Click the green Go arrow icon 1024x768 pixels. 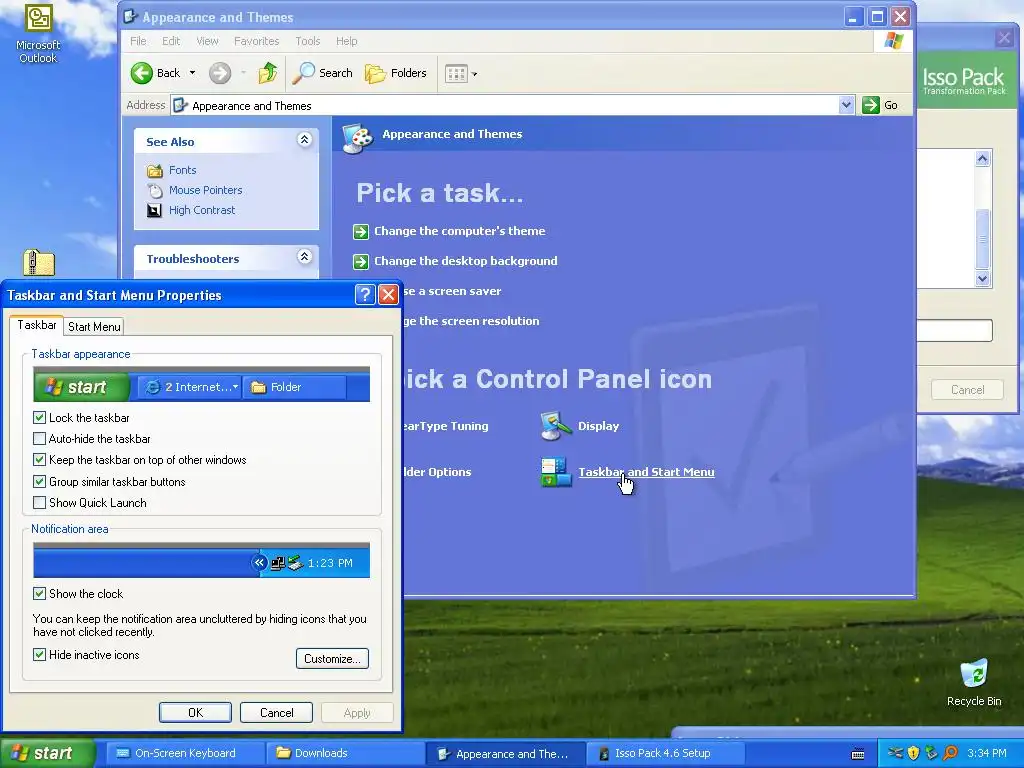point(871,105)
